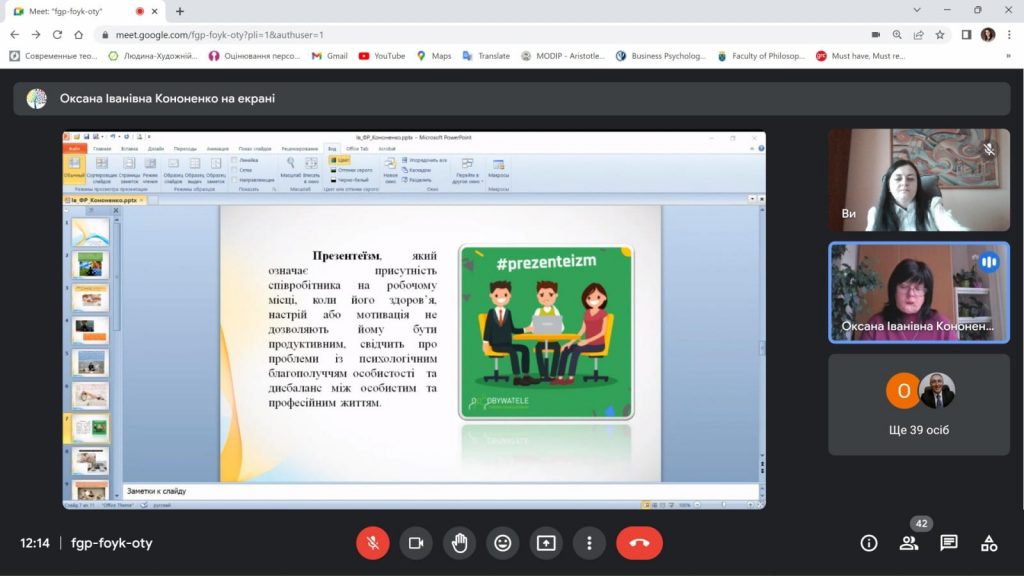Unmute the microphone in Meet

372,543
